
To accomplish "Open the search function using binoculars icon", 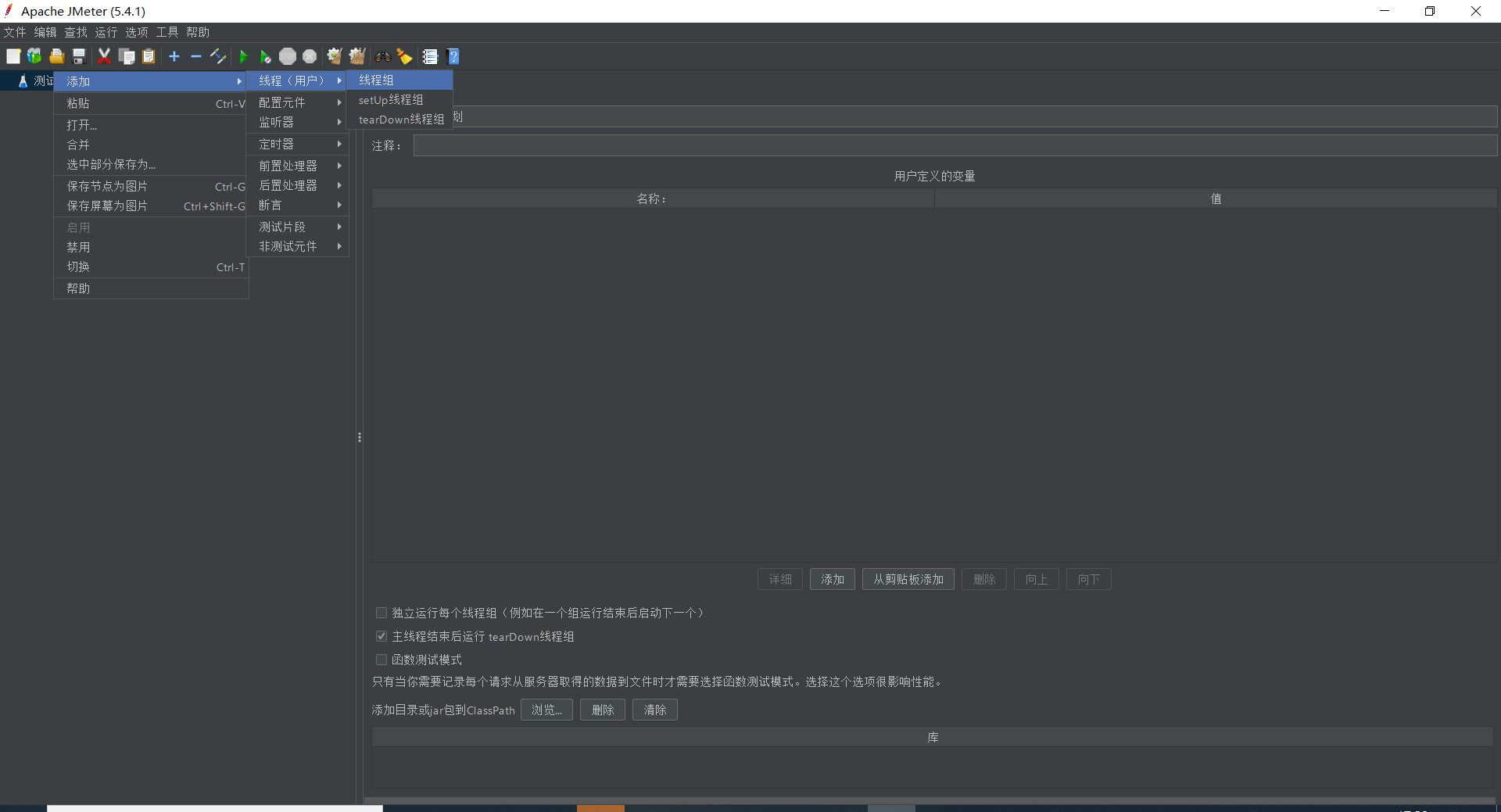I will (x=382, y=56).
